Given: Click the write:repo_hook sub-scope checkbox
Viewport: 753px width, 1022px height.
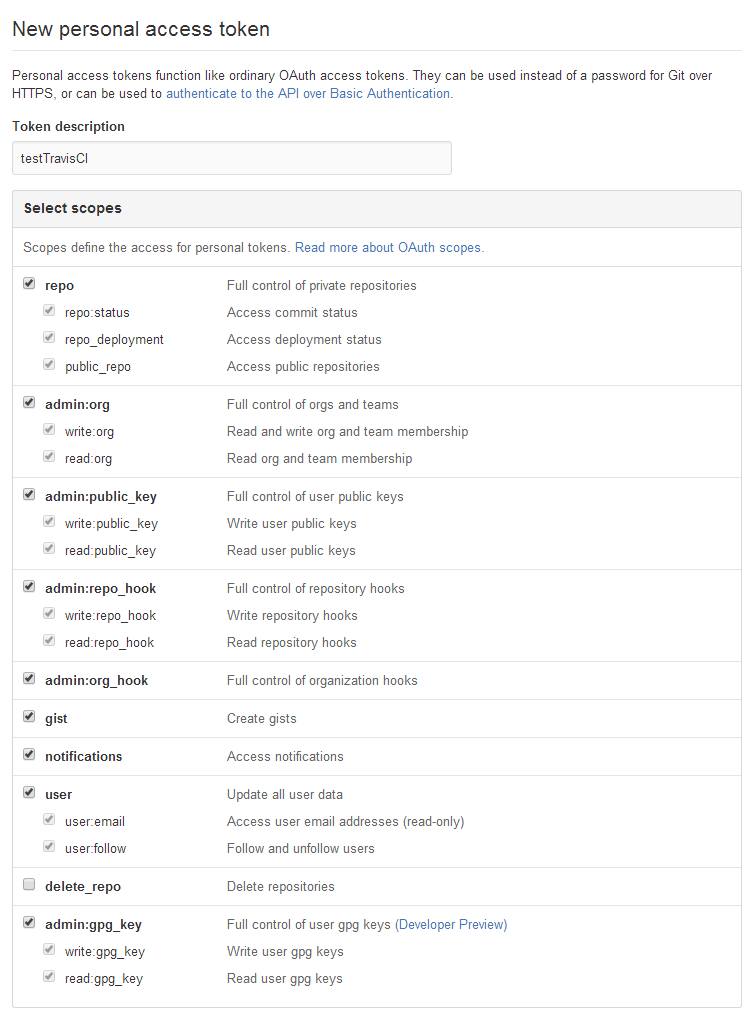Looking at the screenshot, I should (x=49, y=615).
